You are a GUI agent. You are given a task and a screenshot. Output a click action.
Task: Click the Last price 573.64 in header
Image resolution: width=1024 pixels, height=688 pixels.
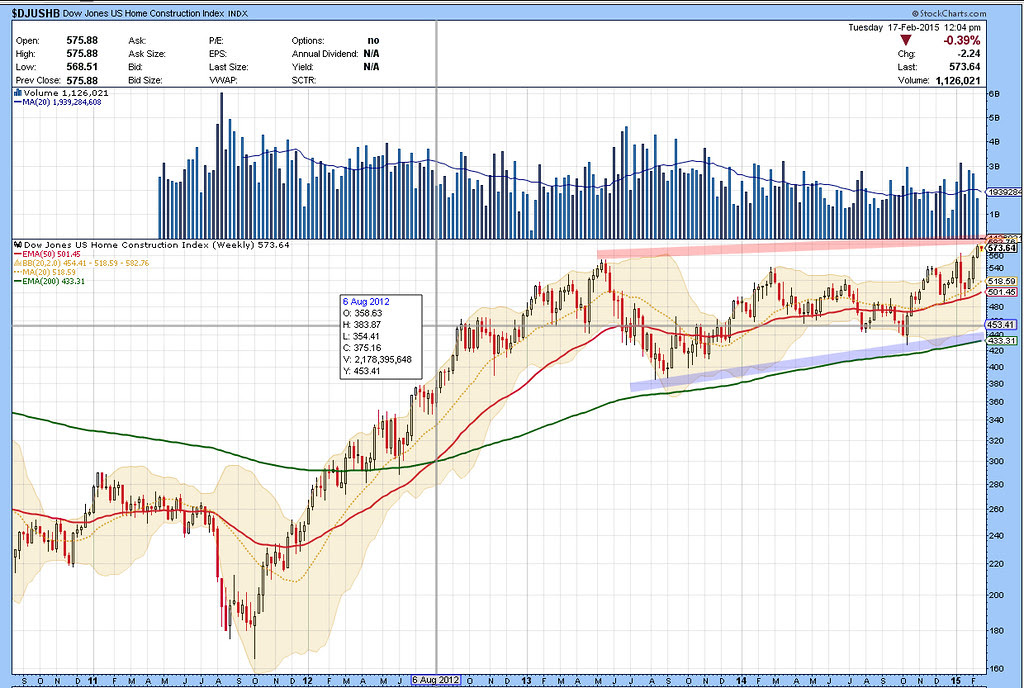[x=965, y=67]
